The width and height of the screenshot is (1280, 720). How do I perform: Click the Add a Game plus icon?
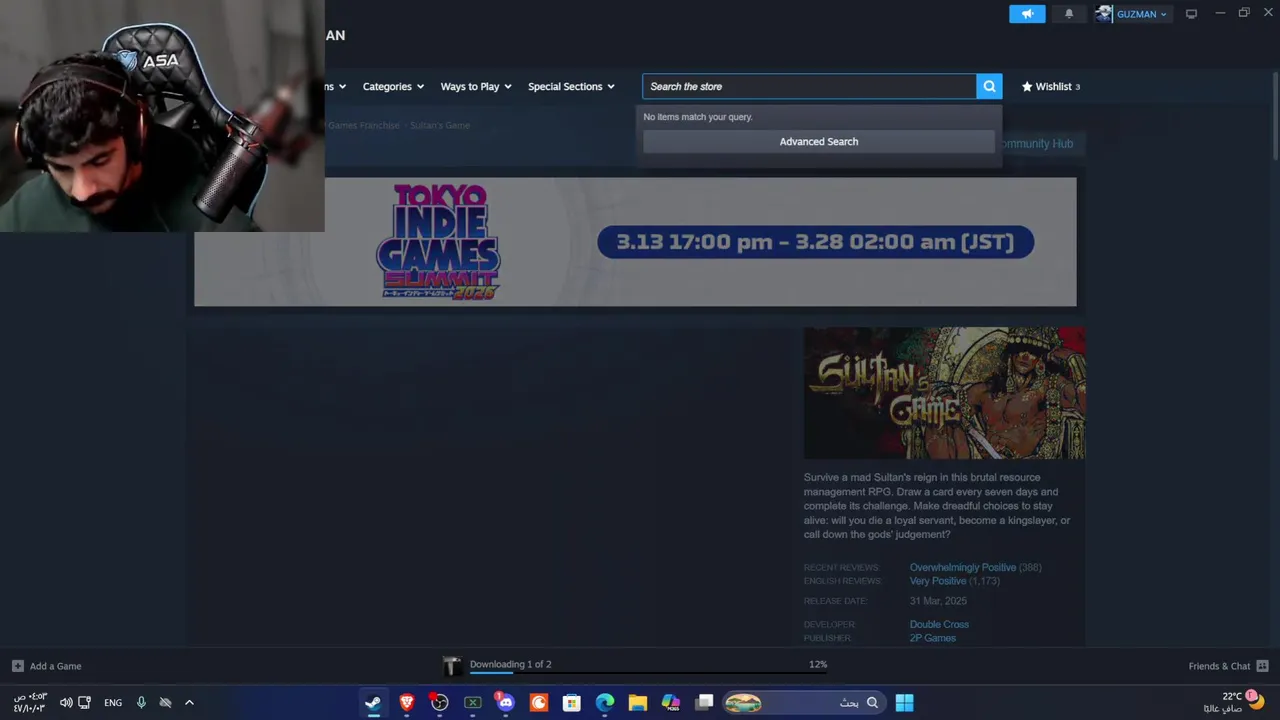coord(17,666)
